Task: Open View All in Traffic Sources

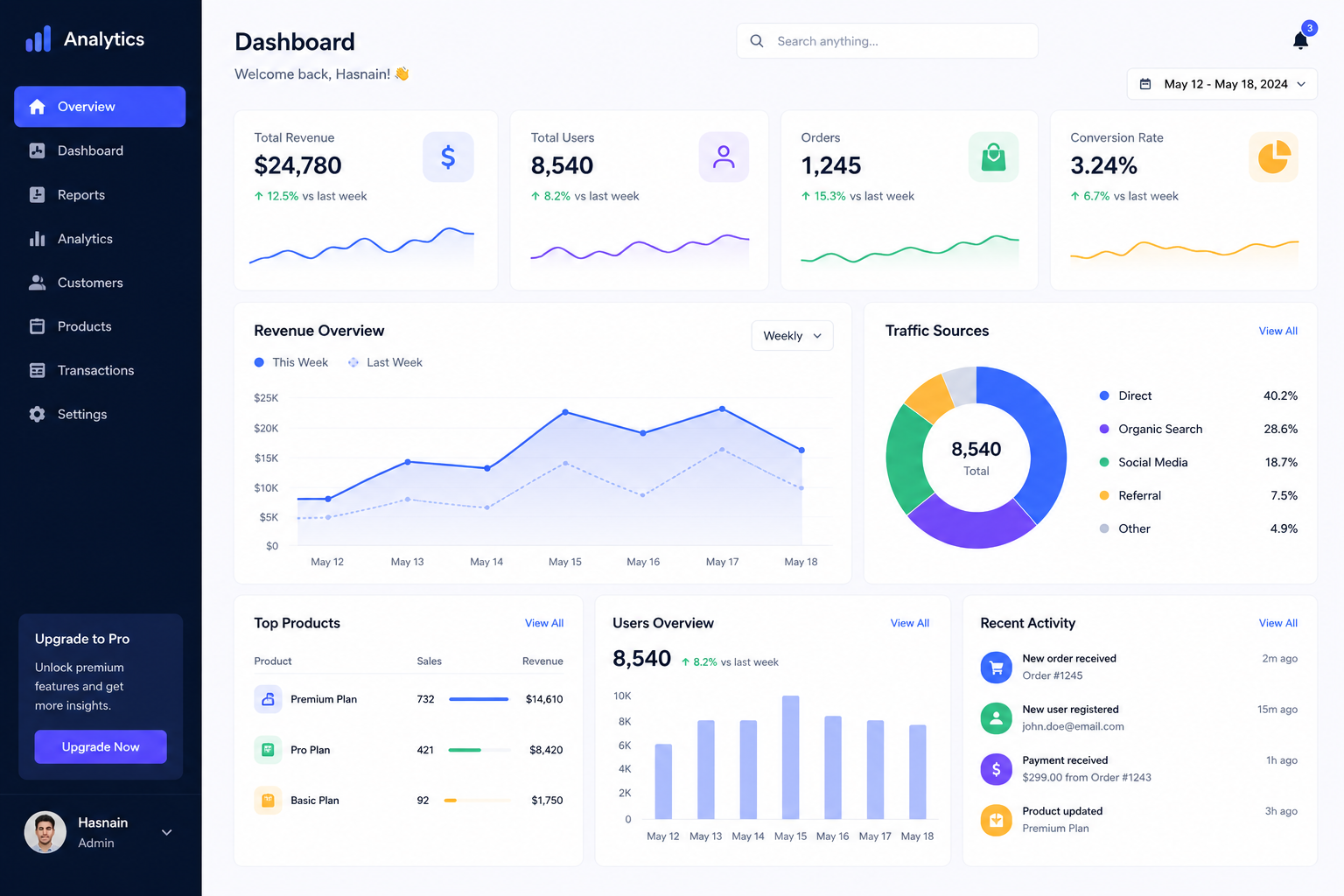Action: [1277, 331]
